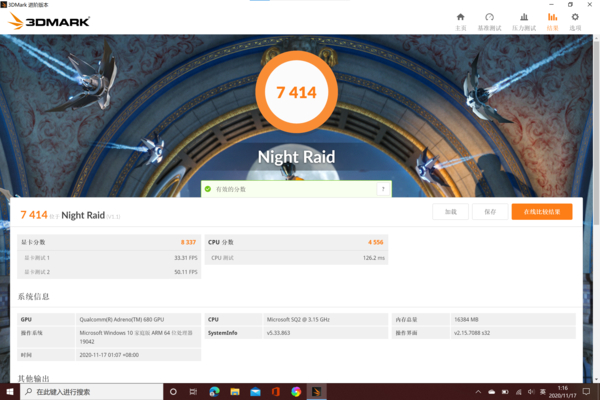600x400 pixels.
Task: Click the 3DMark logo
Action: tap(49, 21)
